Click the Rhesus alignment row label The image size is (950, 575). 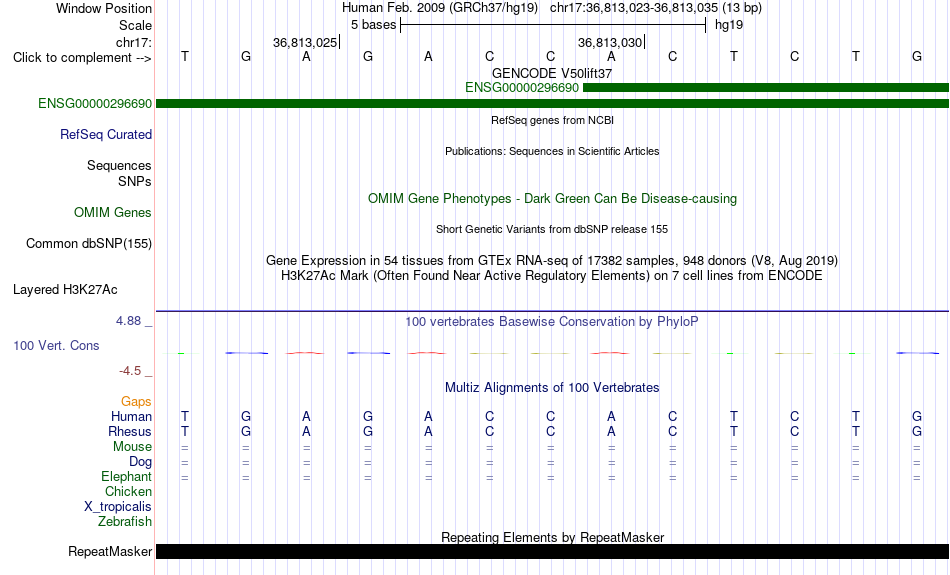point(130,431)
